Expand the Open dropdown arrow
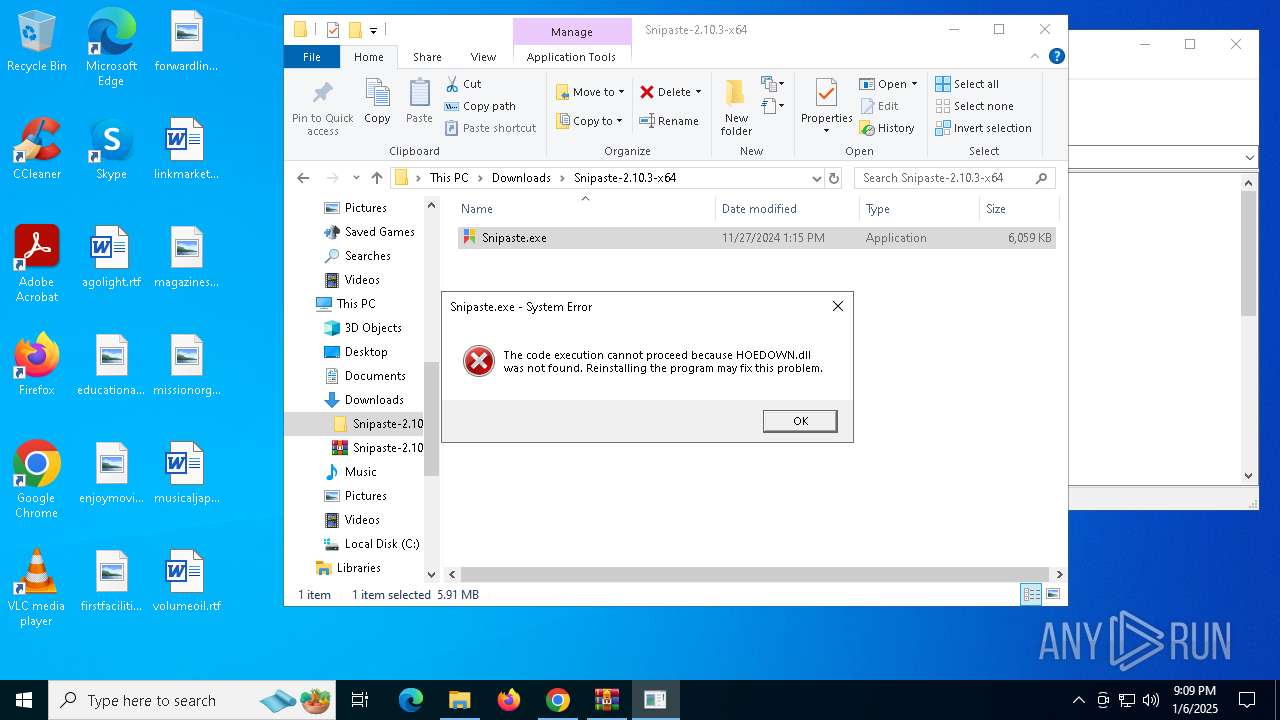This screenshot has width=1280, height=720. pyautogui.click(x=914, y=84)
